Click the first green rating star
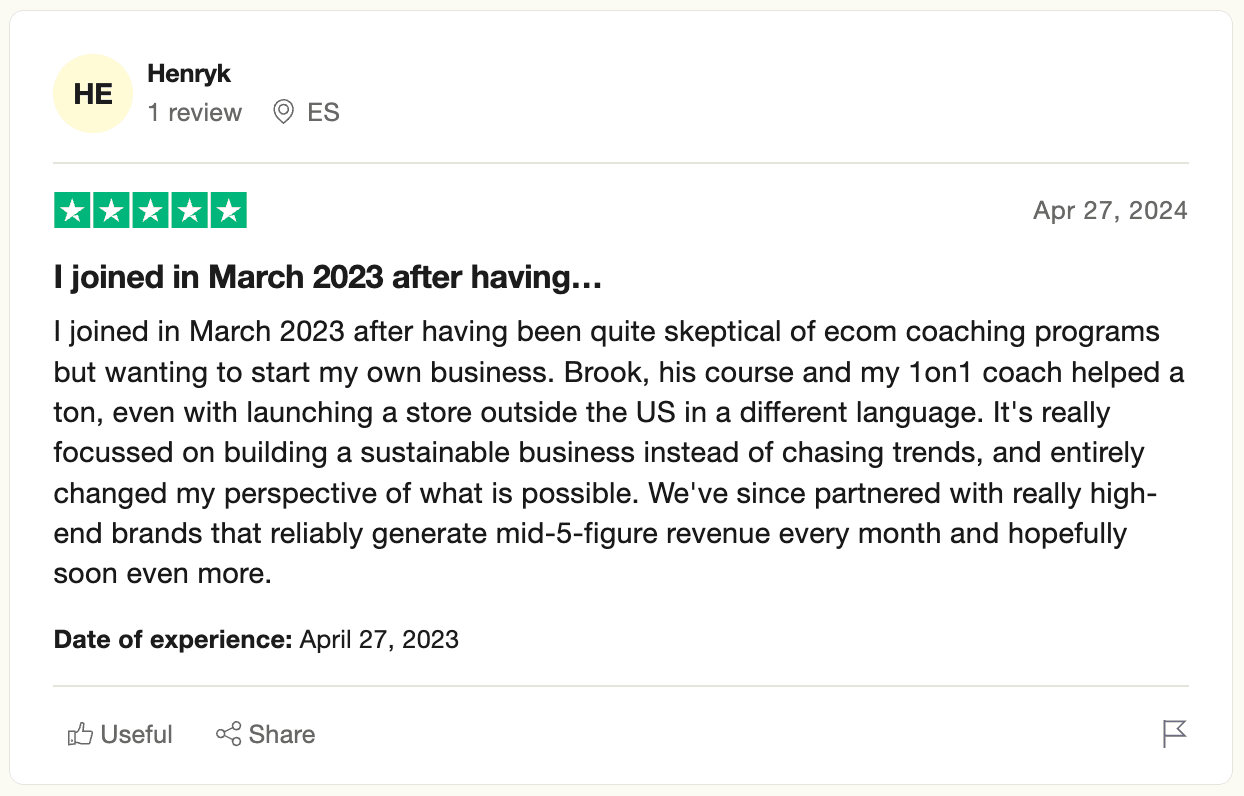This screenshot has width=1244, height=796. coord(72,211)
